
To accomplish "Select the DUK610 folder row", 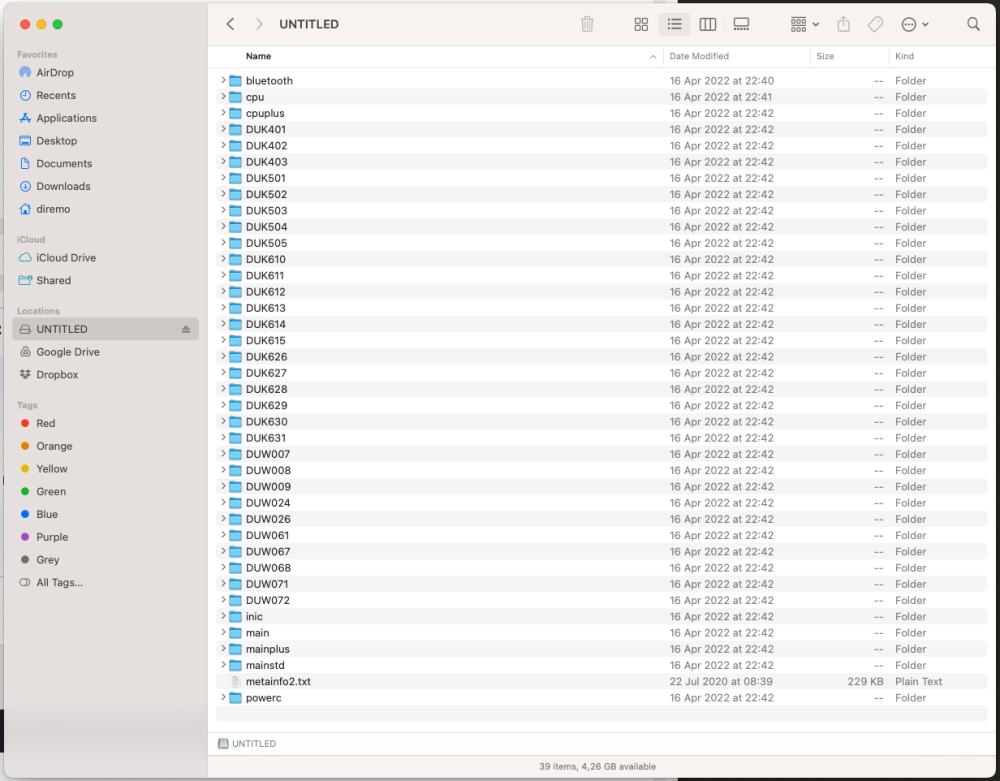I will coord(601,259).
